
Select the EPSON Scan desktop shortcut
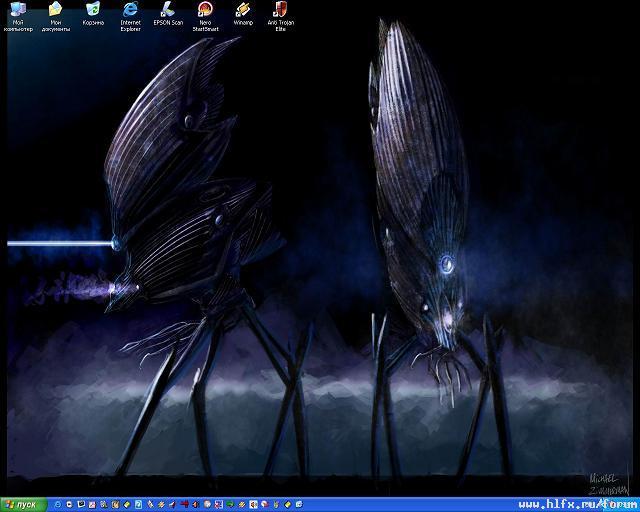click(x=168, y=14)
